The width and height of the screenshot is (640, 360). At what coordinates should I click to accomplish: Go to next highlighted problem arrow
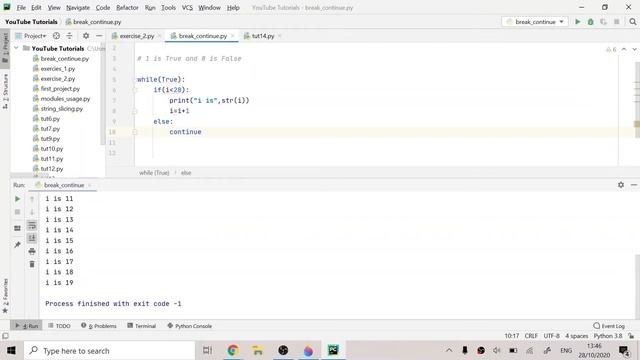pyautogui.click(x=634, y=49)
